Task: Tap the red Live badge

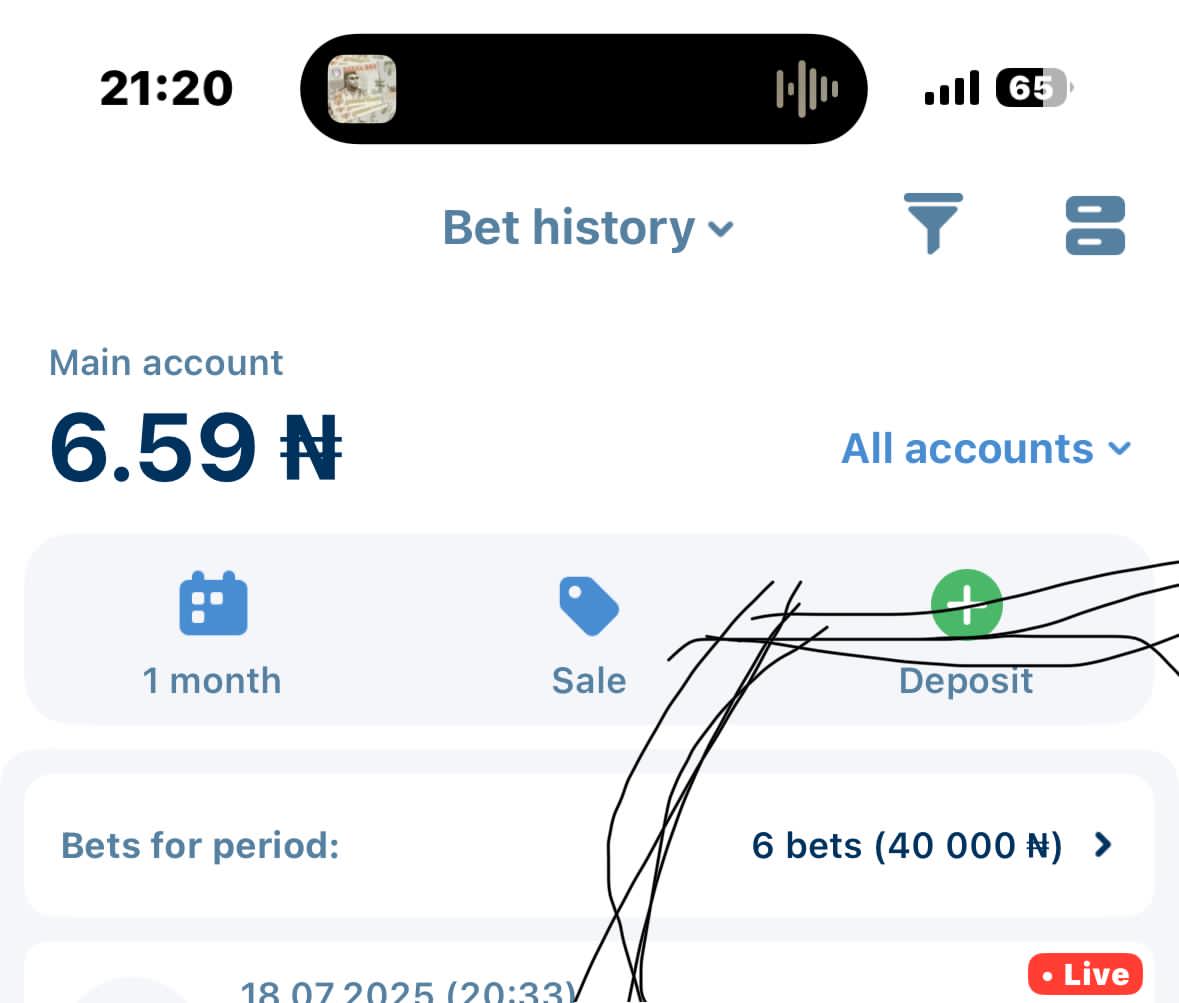Action: click(x=1085, y=974)
